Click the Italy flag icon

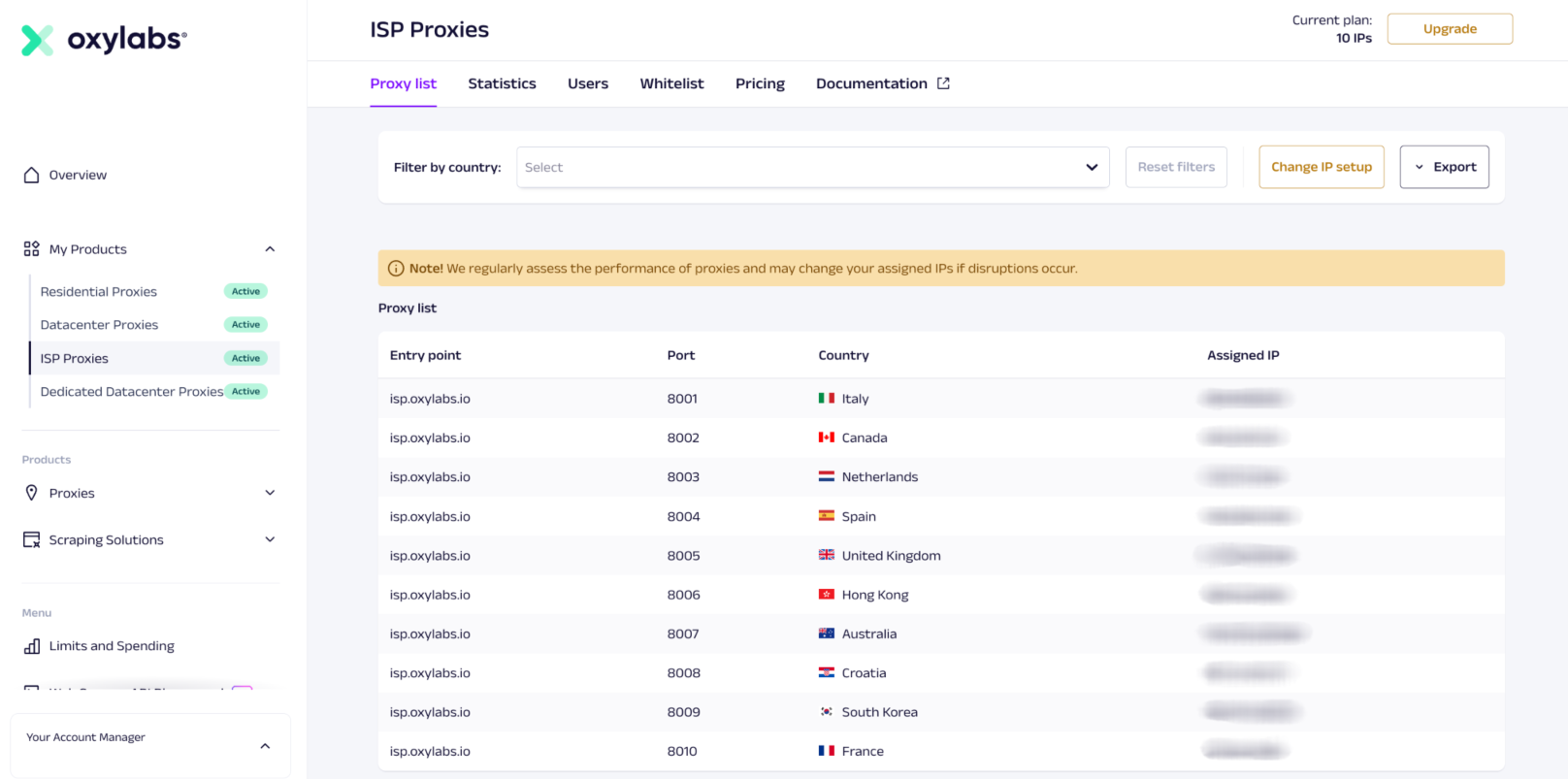(826, 398)
